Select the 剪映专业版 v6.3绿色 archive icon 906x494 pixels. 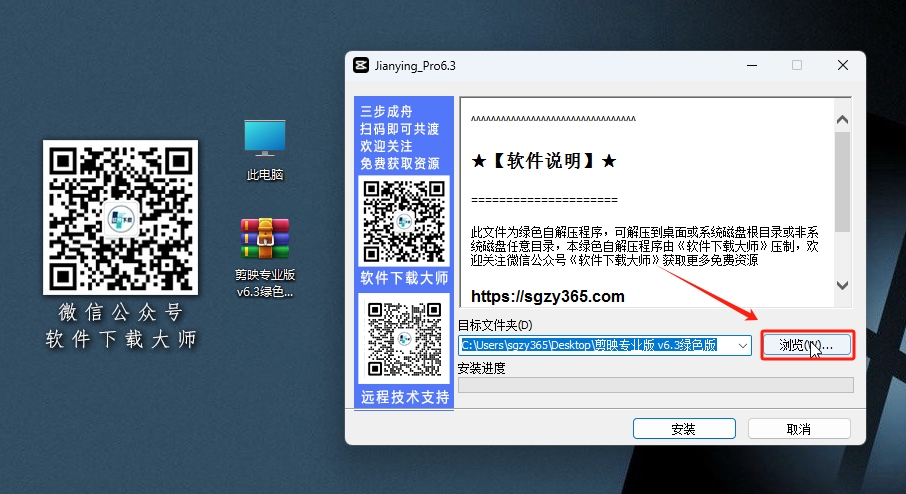pyautogui.click(x=265, y=257)
